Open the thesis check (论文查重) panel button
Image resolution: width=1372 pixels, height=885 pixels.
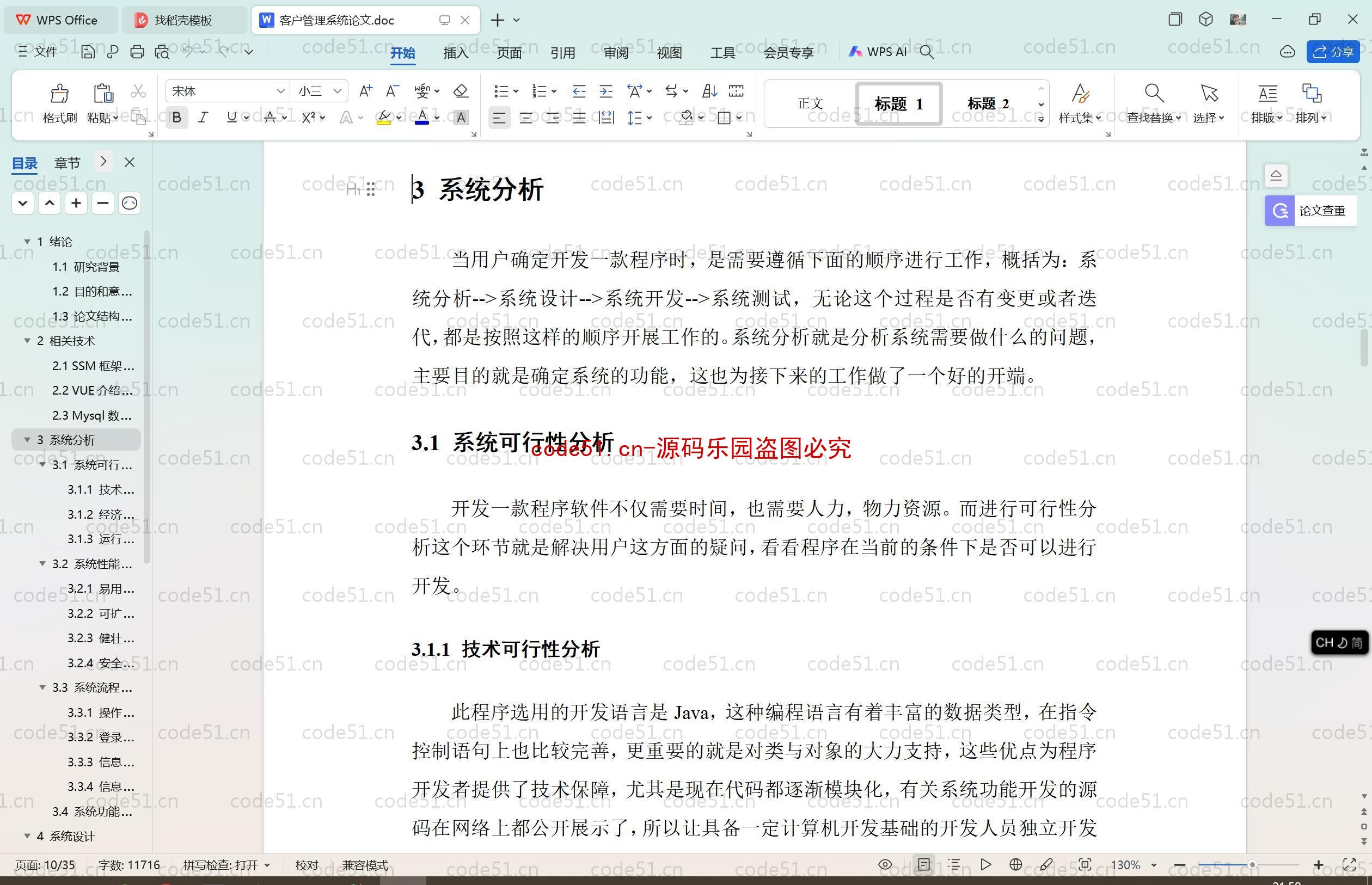[1310, 211]
